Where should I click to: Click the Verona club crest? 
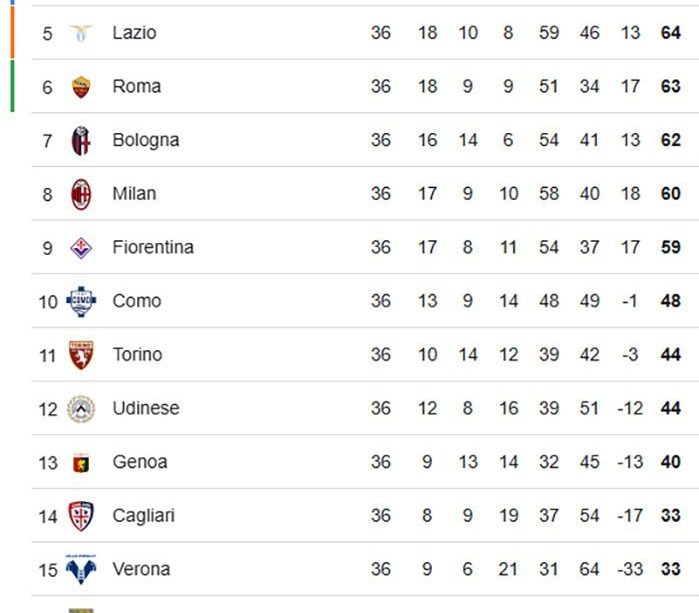click(81, 569)
